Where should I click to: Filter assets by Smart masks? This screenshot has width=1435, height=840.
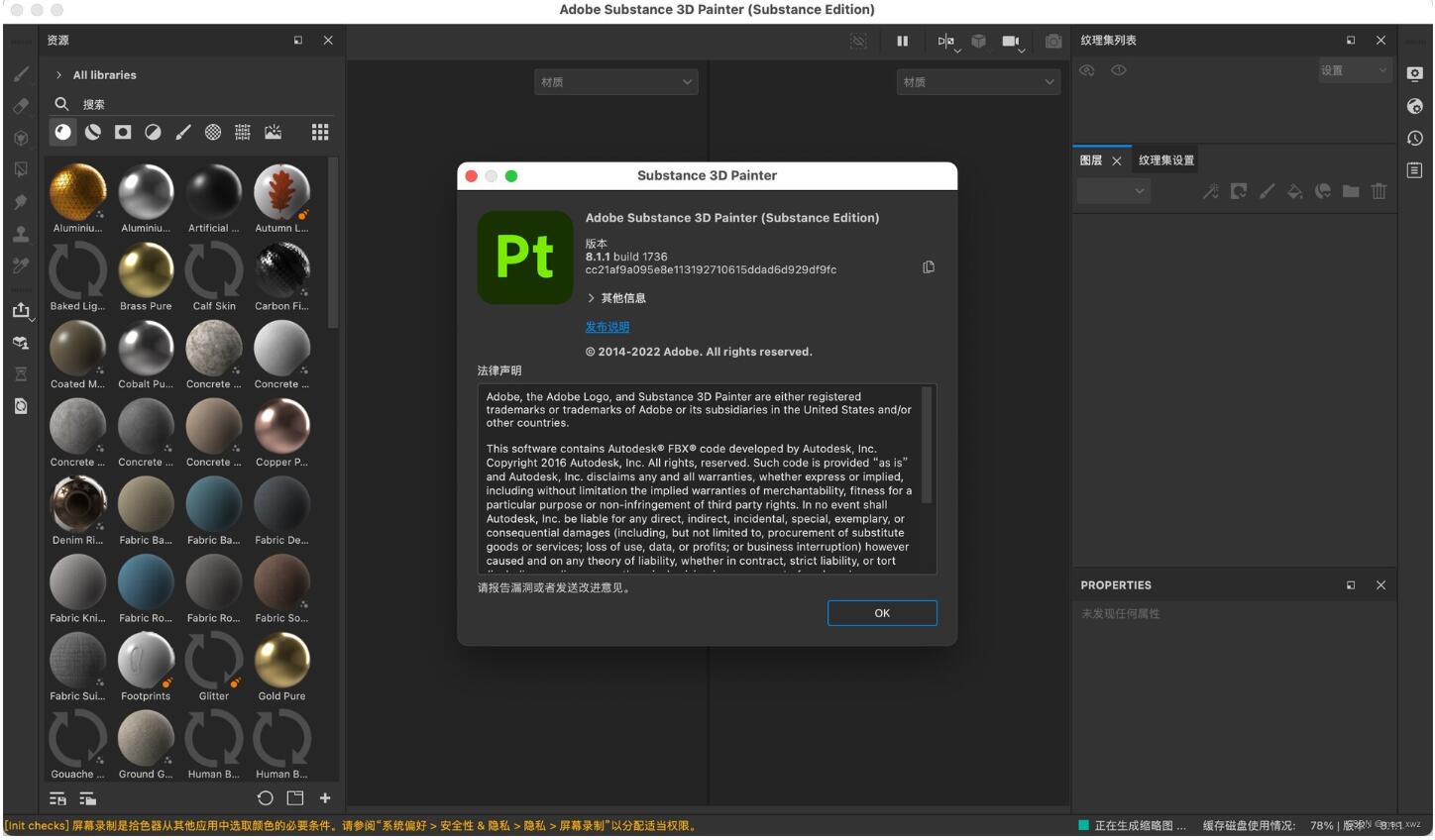[x=123, y=132]
